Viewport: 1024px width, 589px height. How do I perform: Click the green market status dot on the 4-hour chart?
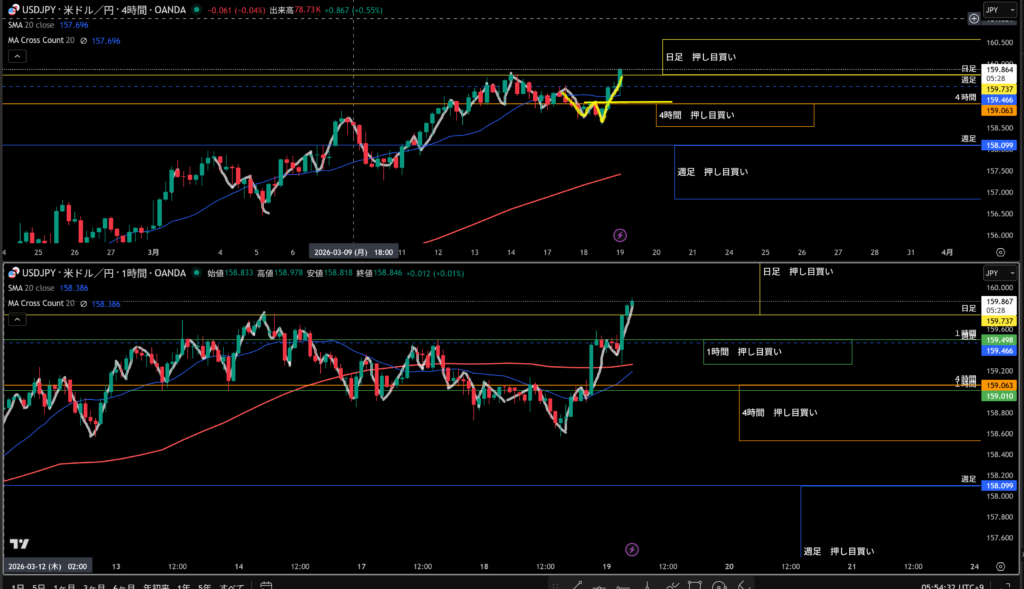[195, 9]
